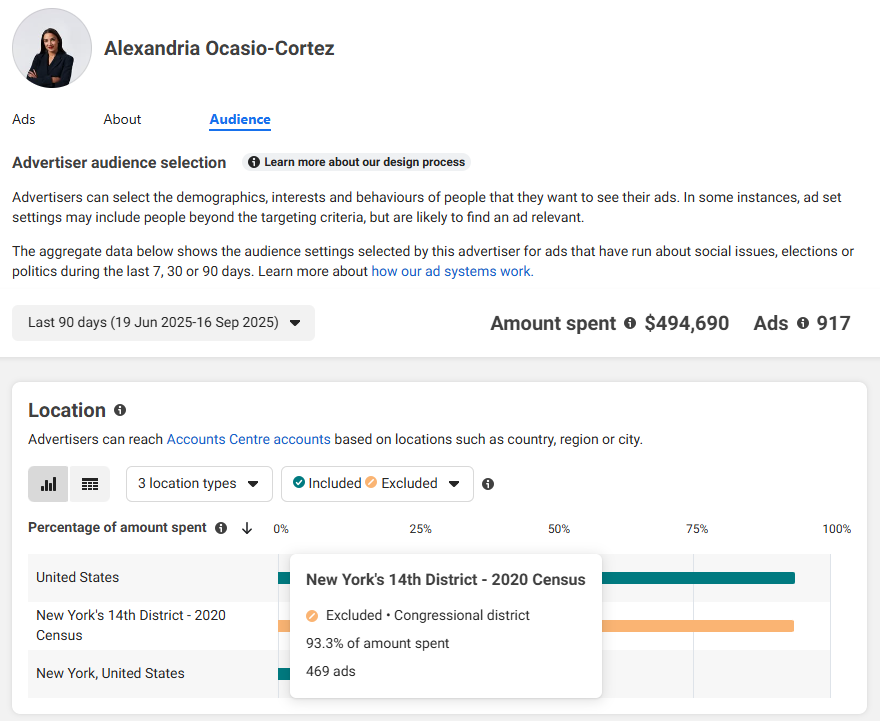Select the Audience tab

[x=240, y=119]
